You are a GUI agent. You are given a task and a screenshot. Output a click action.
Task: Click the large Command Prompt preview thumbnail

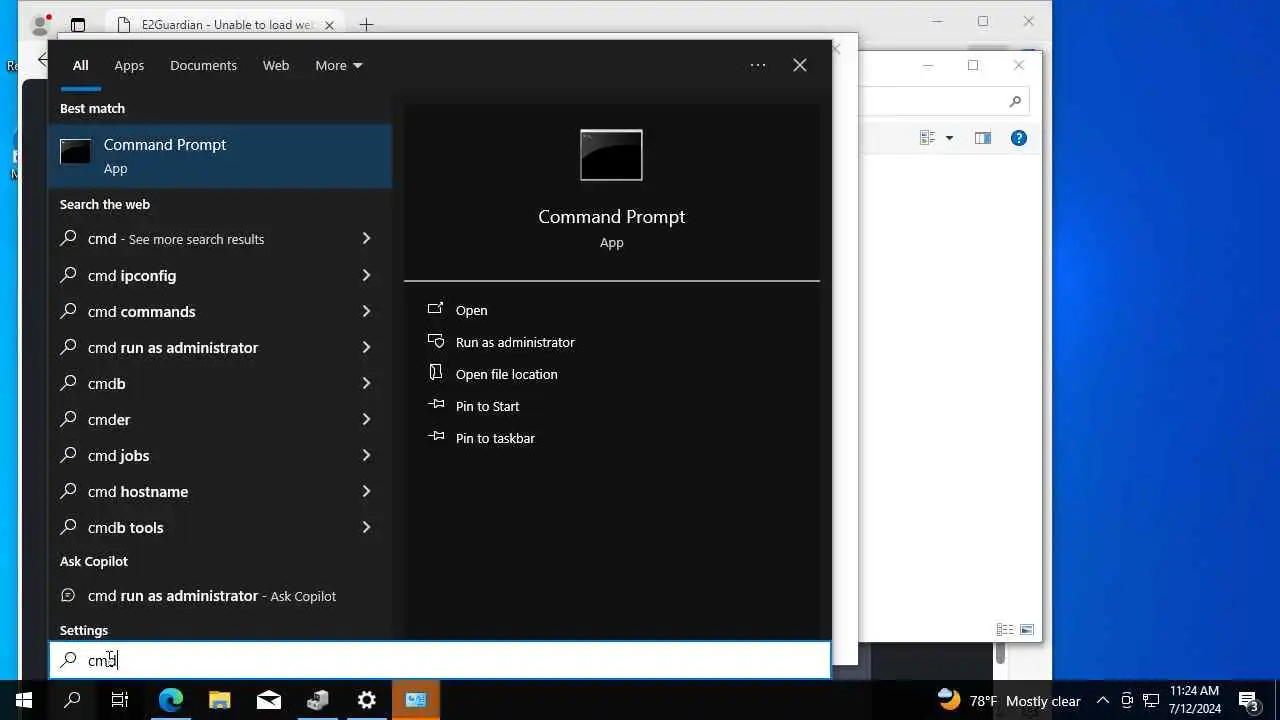[611, 155]
